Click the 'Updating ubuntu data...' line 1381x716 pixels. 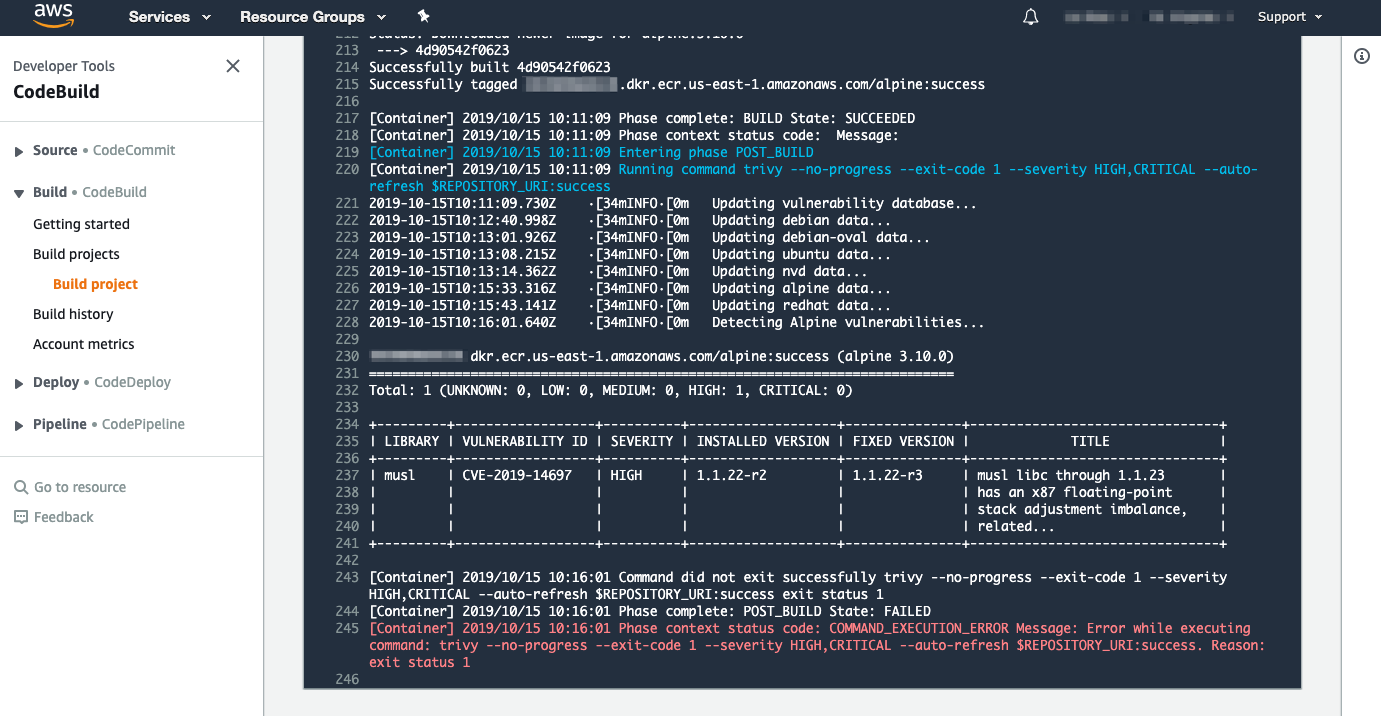tap(630, 254)
